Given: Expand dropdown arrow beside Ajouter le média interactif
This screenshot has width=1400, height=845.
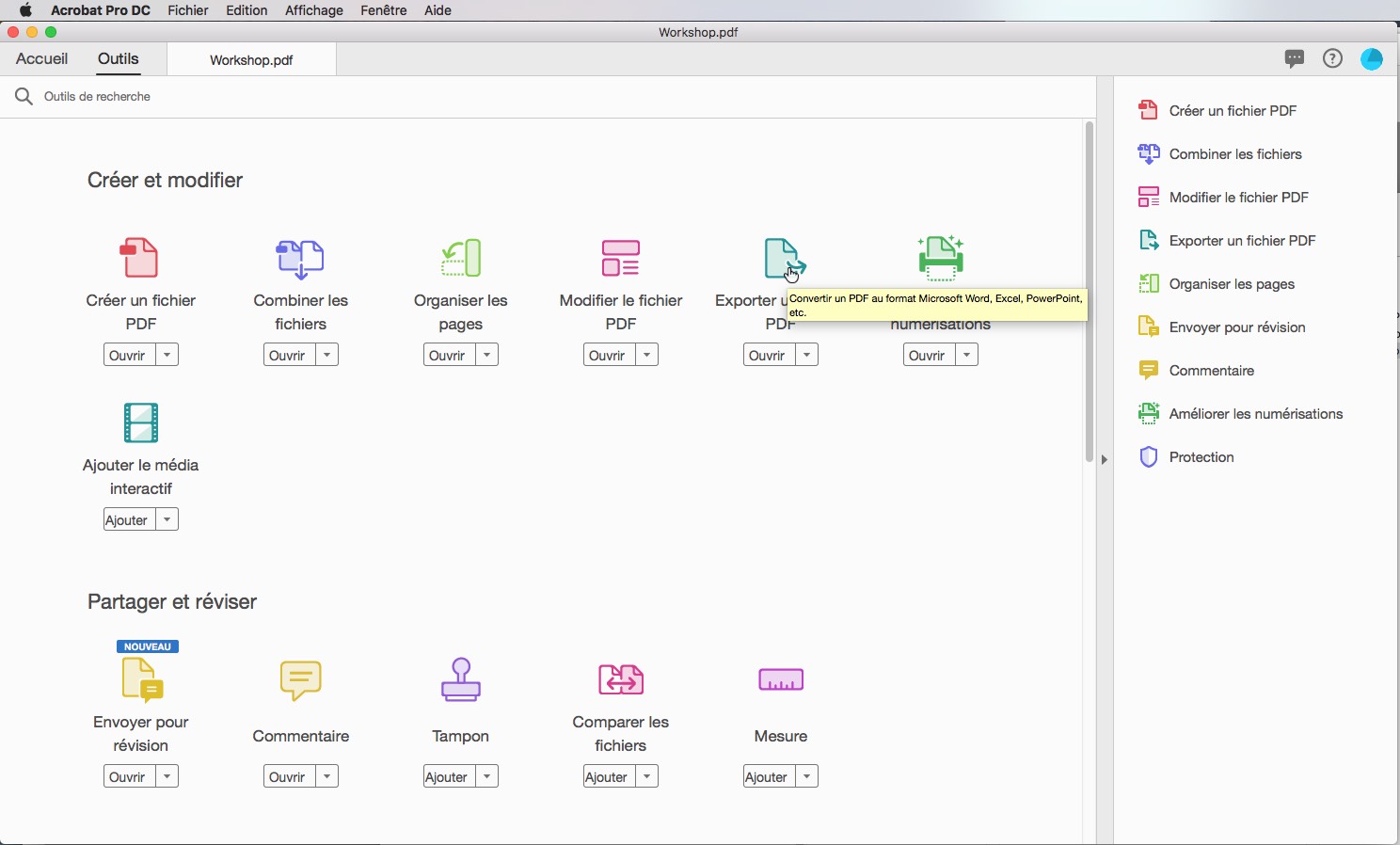Looking at the screenshot, I should [x=167, y=519].
